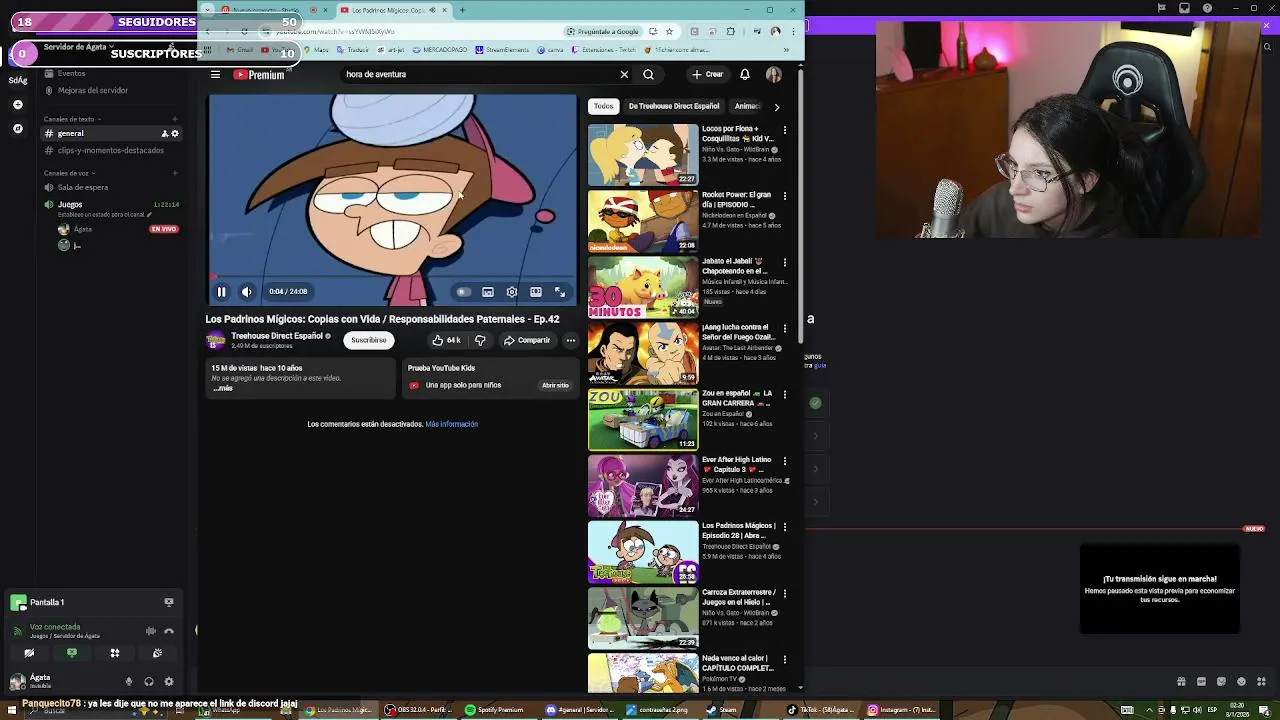This screenshot has width=1280, height=720.
Task: Open the MERCADOPAGO bookmark
Action: click(x=440, y=50)
